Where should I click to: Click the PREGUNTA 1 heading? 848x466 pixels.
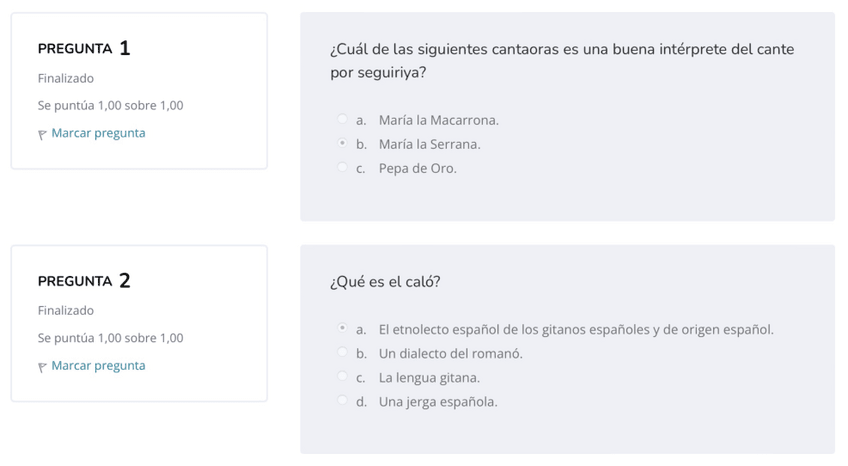(84, 48)
